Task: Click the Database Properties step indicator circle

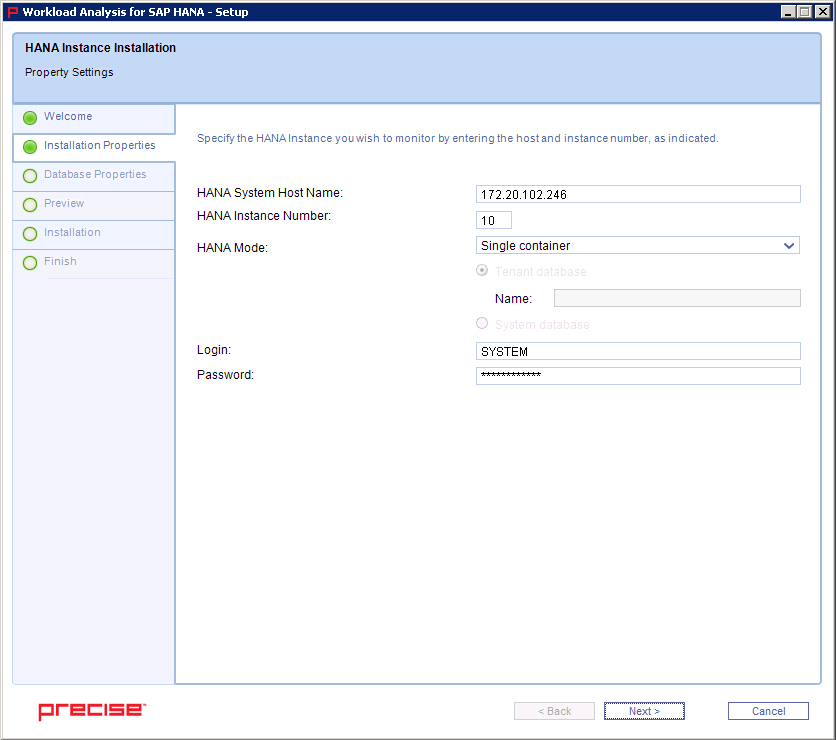Action: click(30, 176)
